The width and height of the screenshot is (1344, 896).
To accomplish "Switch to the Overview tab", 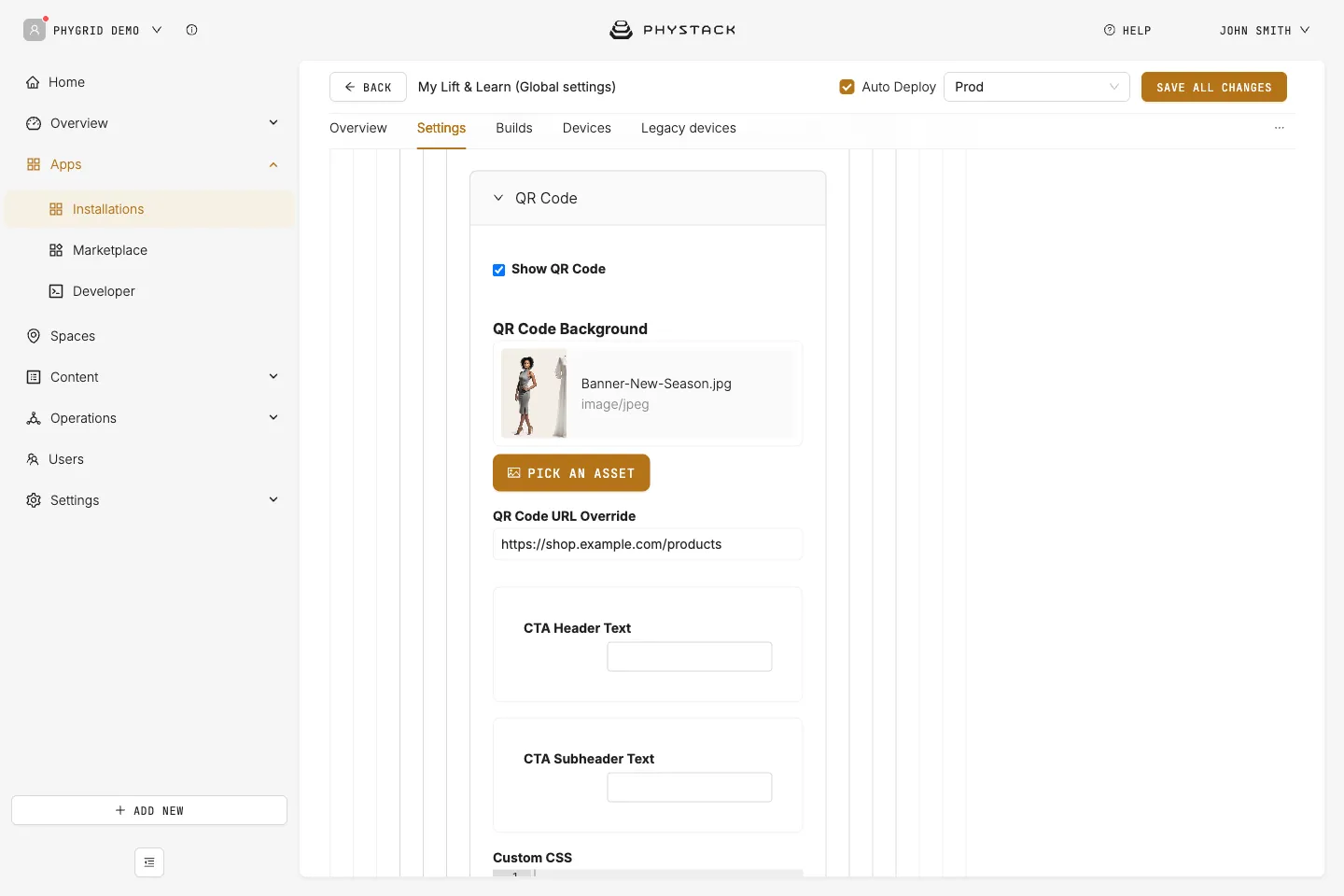I will click(358, 128).
